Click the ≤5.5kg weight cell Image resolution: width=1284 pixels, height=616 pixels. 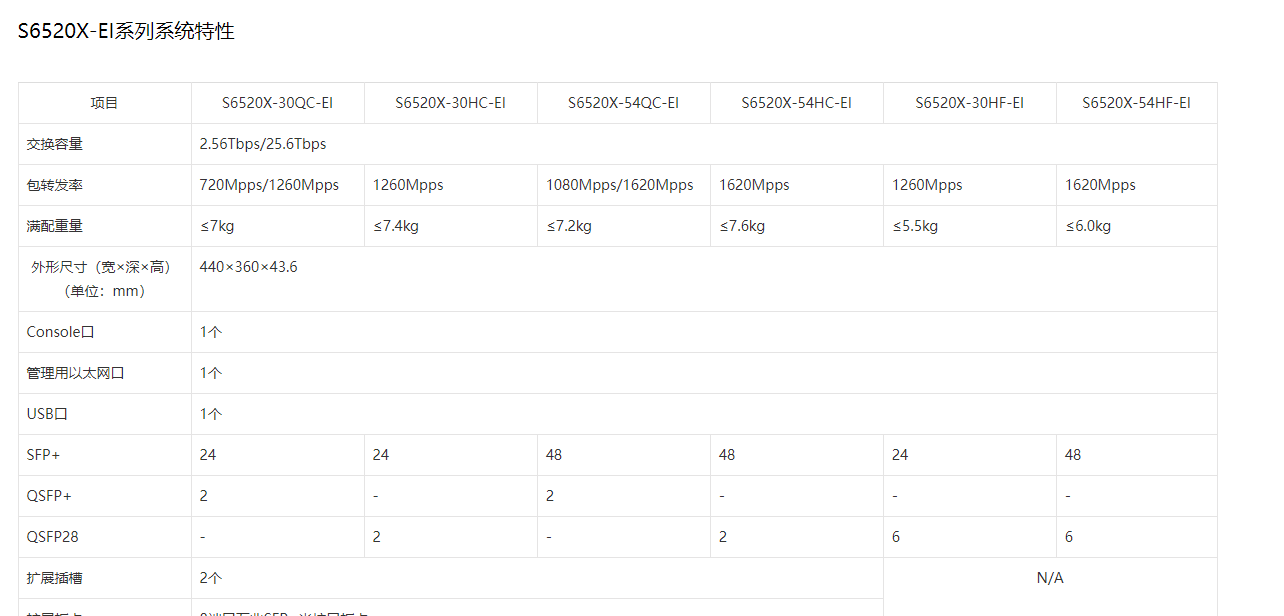coord(915,226)
